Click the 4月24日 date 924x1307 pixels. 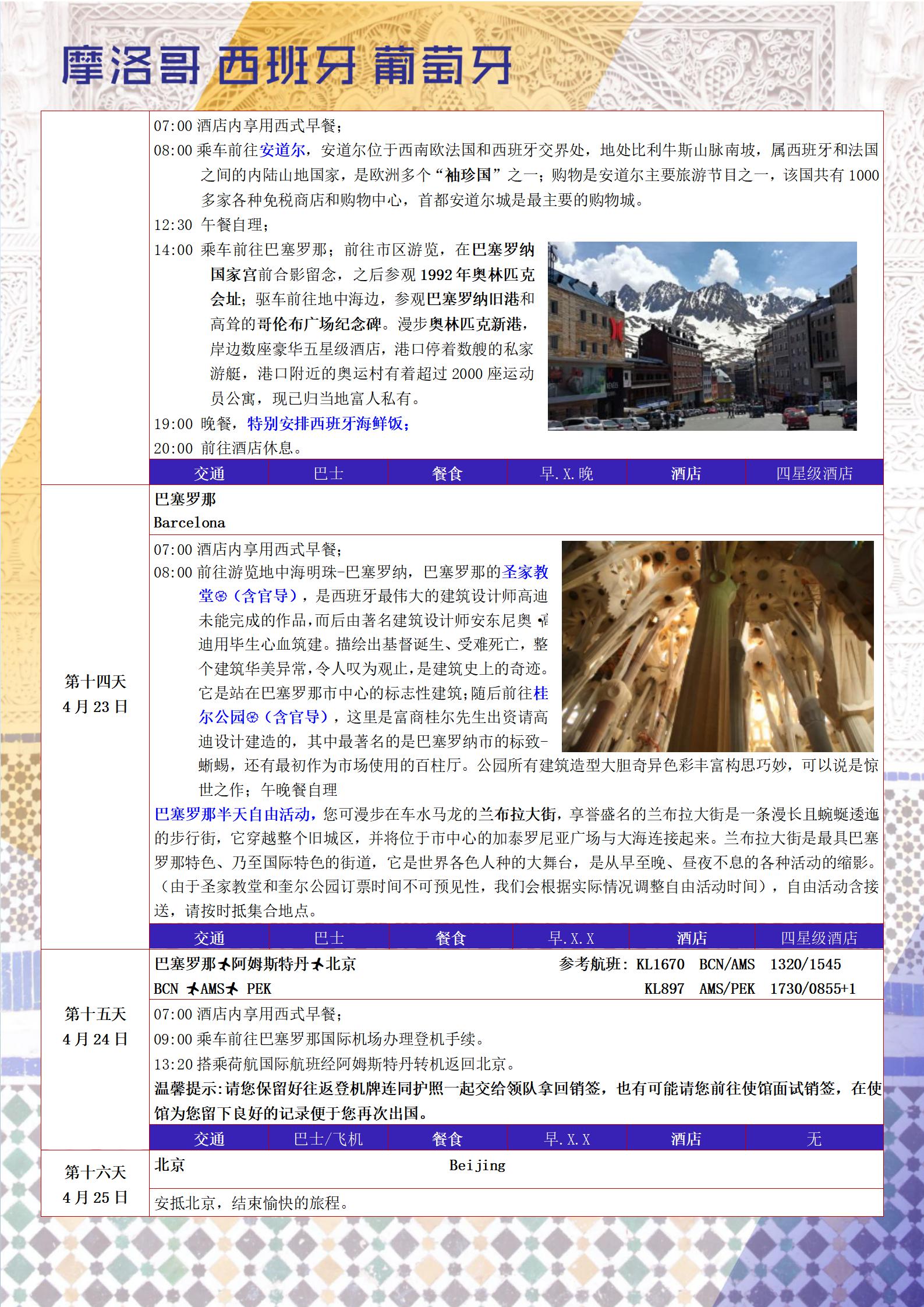click(95, 1039)
